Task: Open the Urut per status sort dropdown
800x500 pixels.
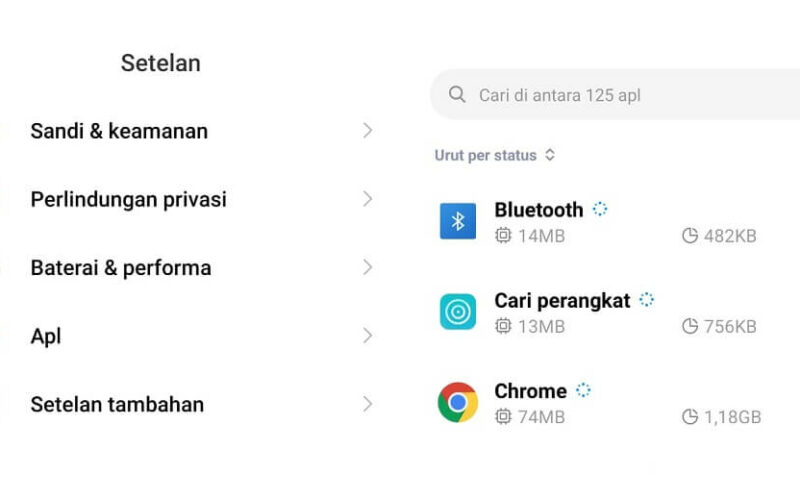Action: pyautogui.click(x=494, y=155)
